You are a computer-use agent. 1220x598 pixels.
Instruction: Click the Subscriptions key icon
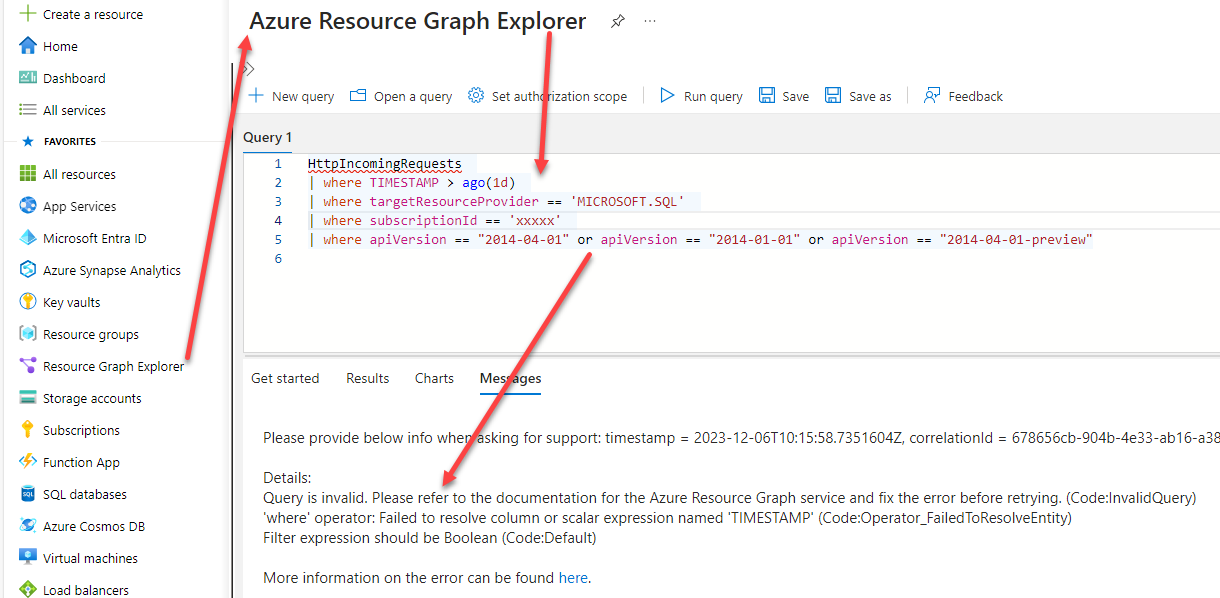(28, 430)
